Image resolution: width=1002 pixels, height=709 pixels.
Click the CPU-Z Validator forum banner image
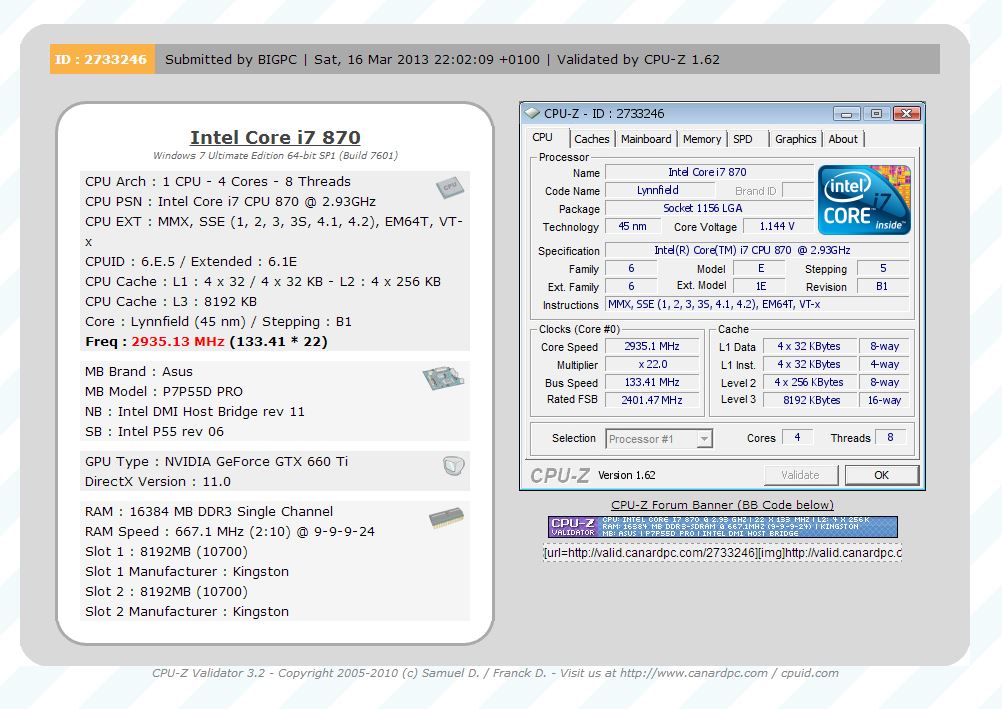click(x=722, y=527)
